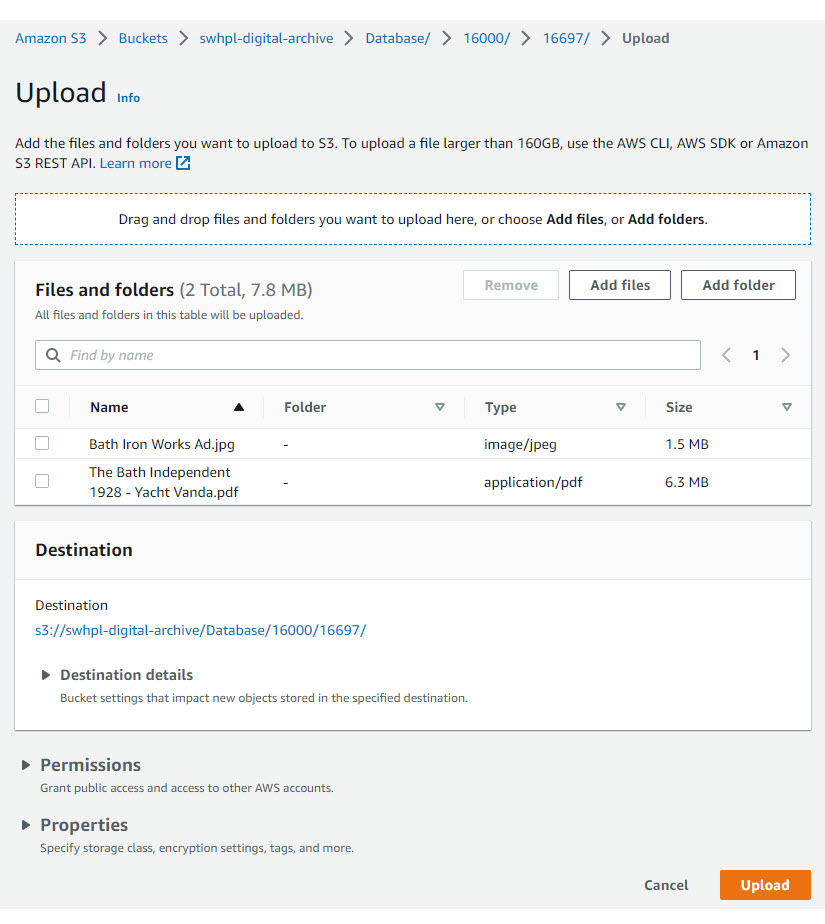Click the application/pdf type cell
825x924 pixels.
[533, 482]
